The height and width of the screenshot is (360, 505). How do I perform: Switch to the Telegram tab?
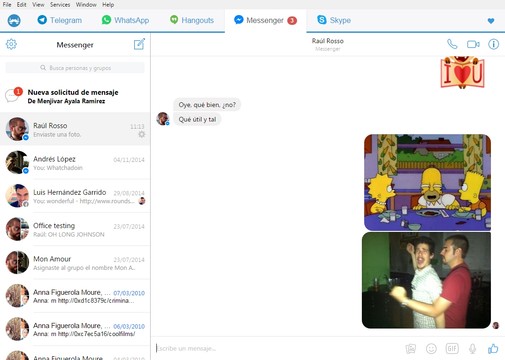point(60,20)
